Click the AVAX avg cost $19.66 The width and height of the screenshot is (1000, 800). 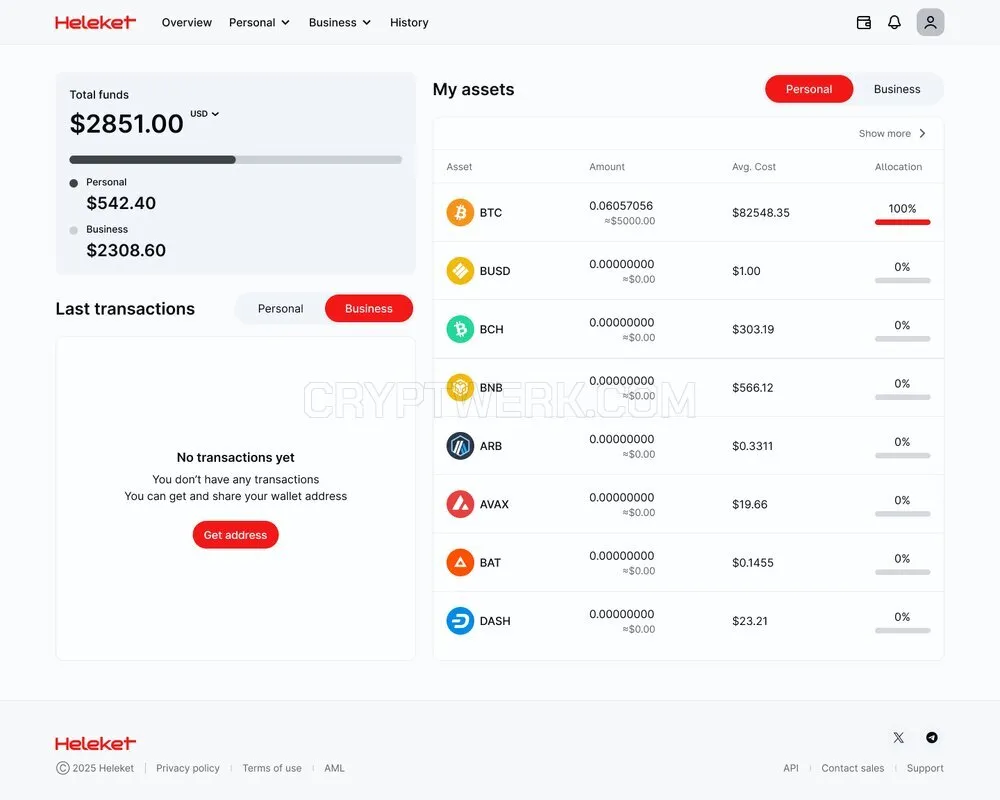[749, 504]
